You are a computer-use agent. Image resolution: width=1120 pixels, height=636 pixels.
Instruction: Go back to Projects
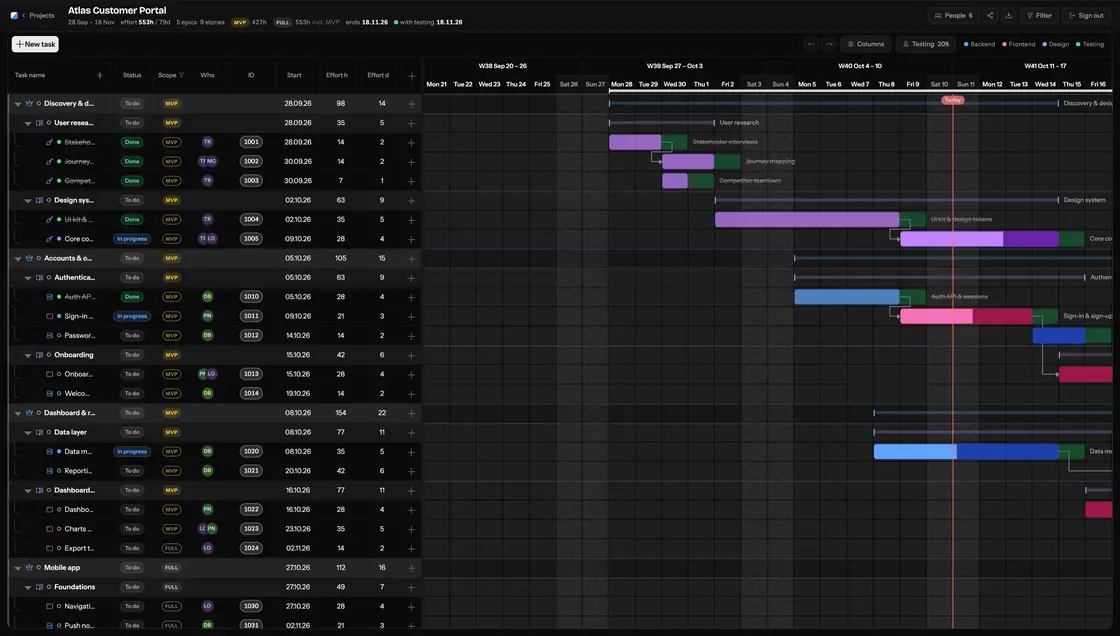pyautogui.click(x=37, y=15)
